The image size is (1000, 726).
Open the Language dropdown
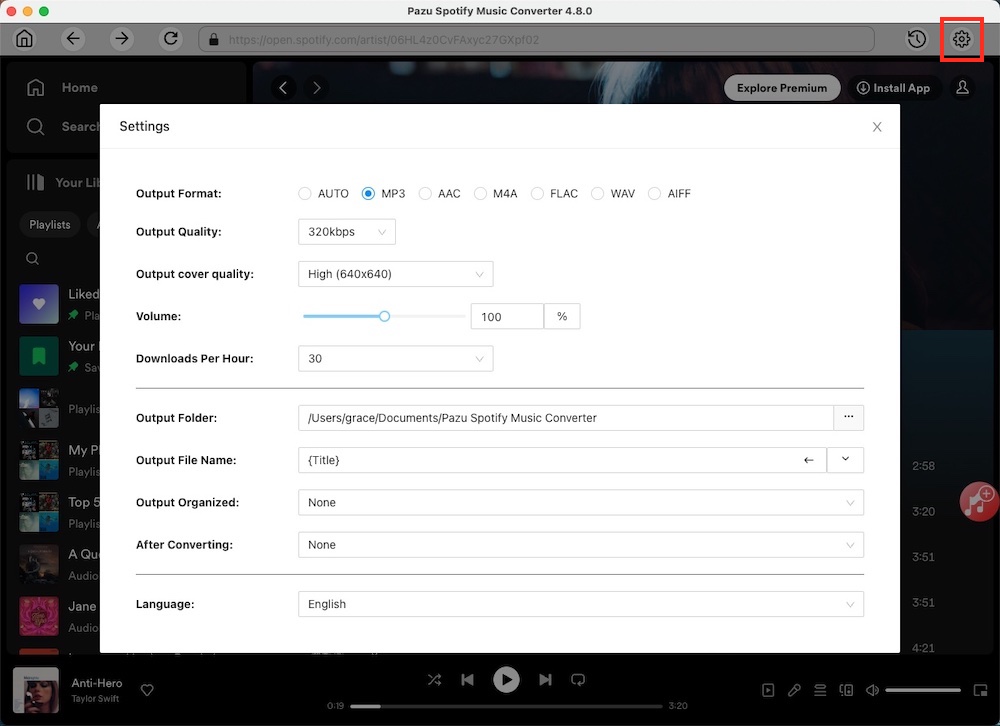(580, 604)
